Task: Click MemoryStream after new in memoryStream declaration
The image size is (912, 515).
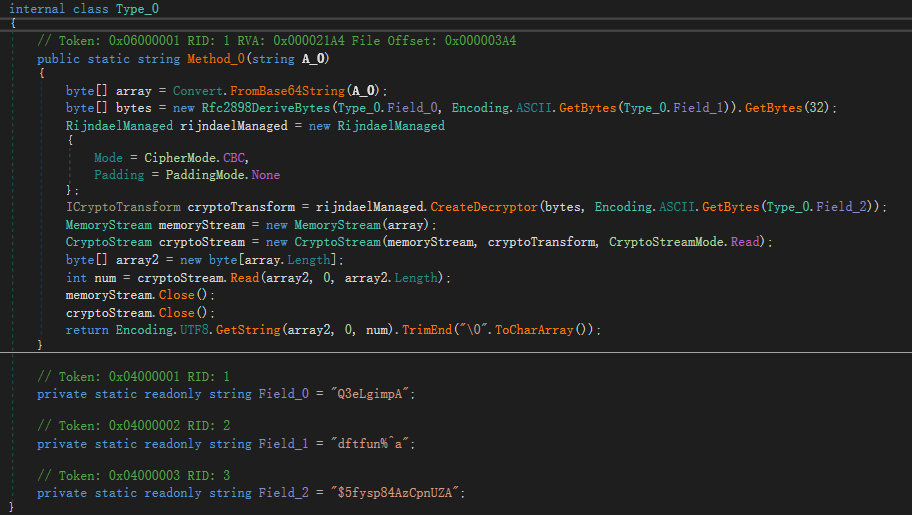Action: [x=337, y=225]
